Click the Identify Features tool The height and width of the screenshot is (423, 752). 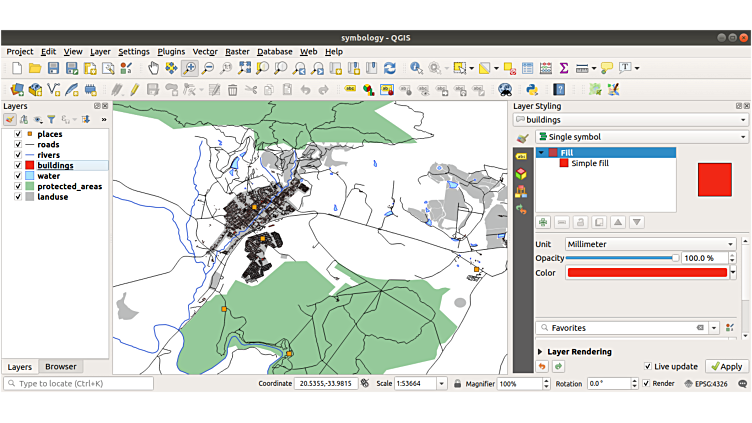(416, 68)
